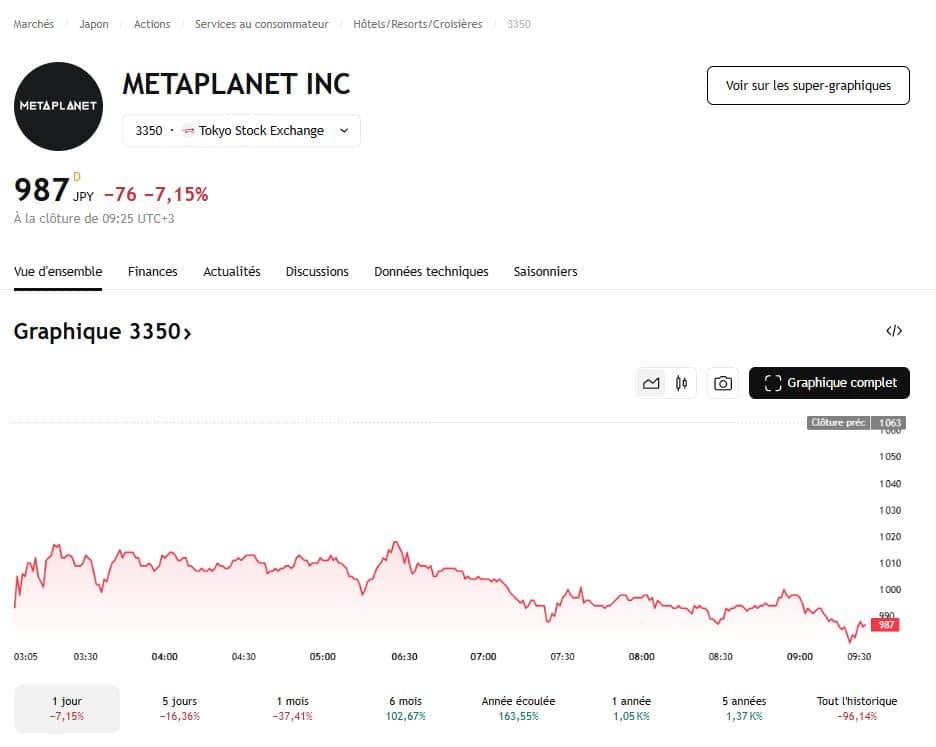Open the Tokyo Stock Exchange dropdown
The height and width of the screenshot is (747, 936).
coord(241,131)
